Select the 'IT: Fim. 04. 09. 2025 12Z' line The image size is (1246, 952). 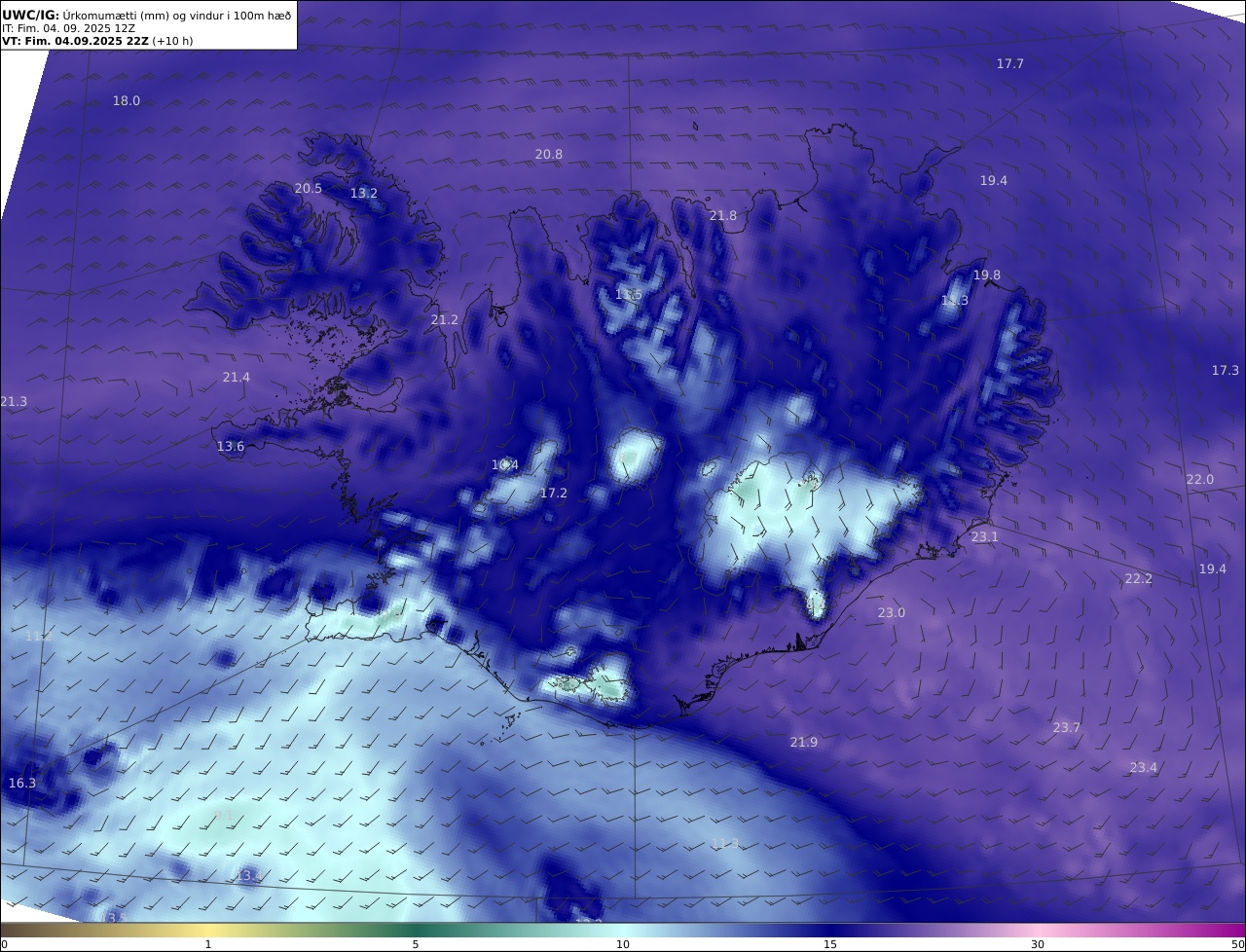[68, 28]
